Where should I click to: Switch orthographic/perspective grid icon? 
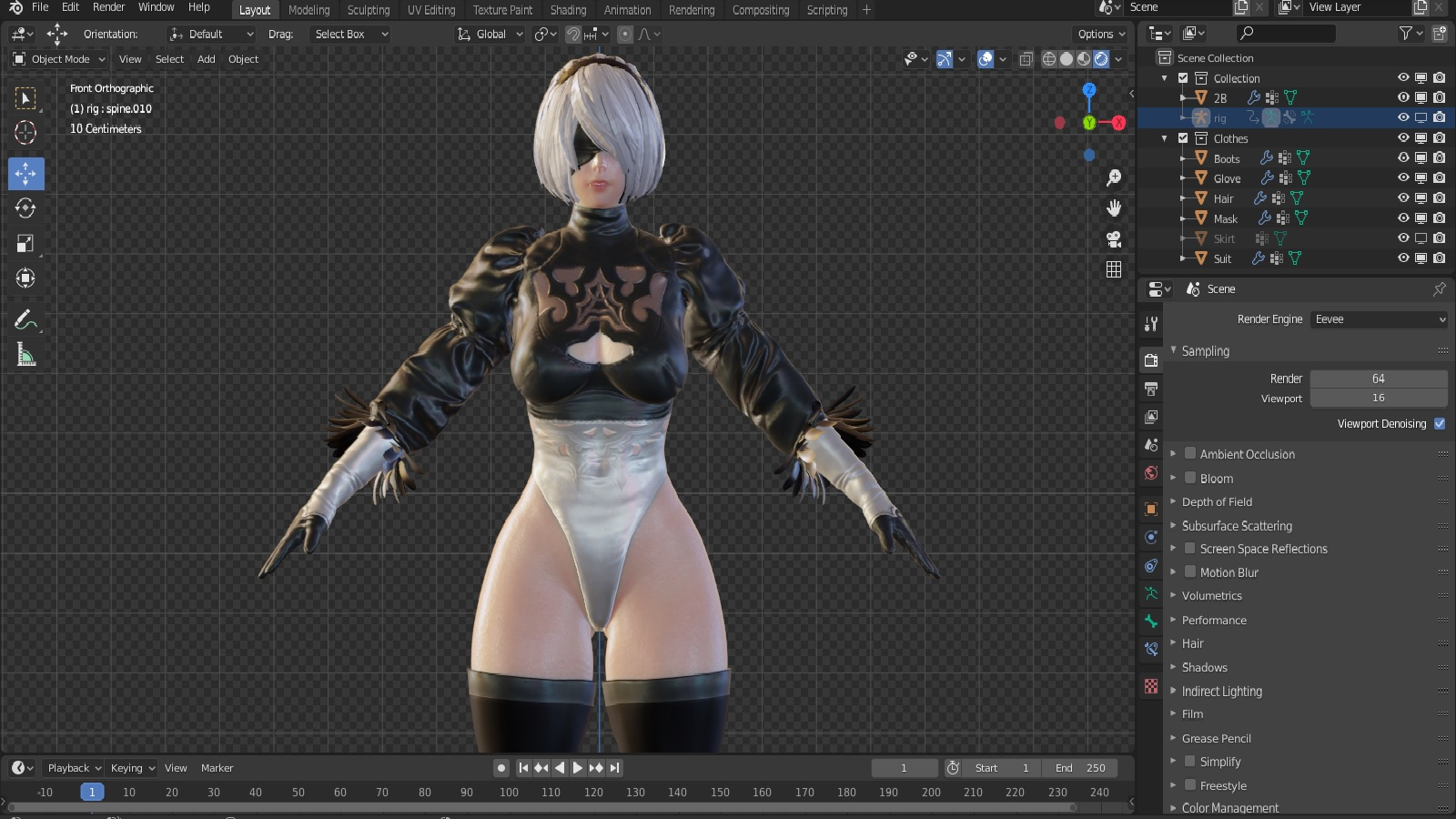point(1113,269)
